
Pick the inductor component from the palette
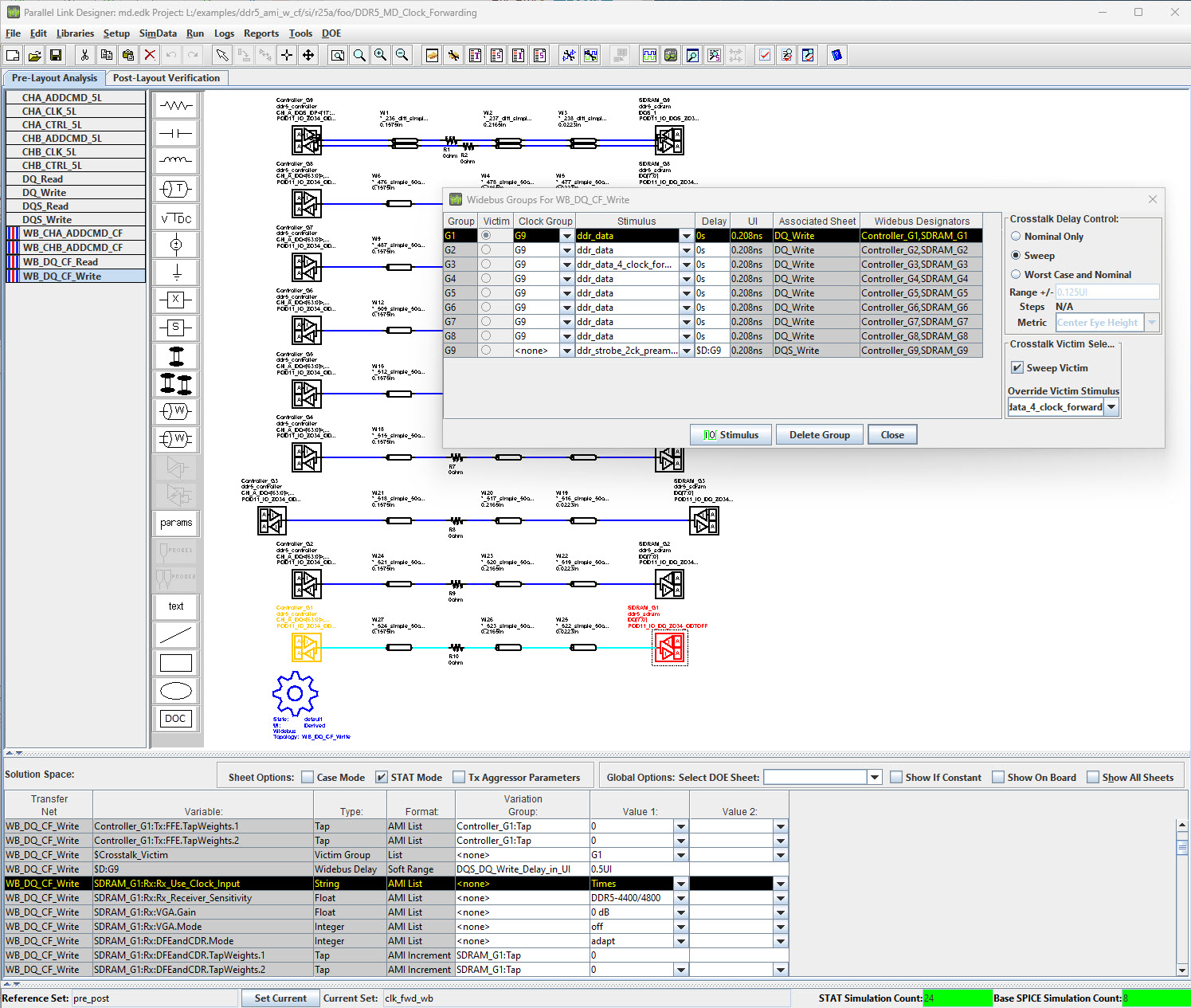(x=176, y=160)
